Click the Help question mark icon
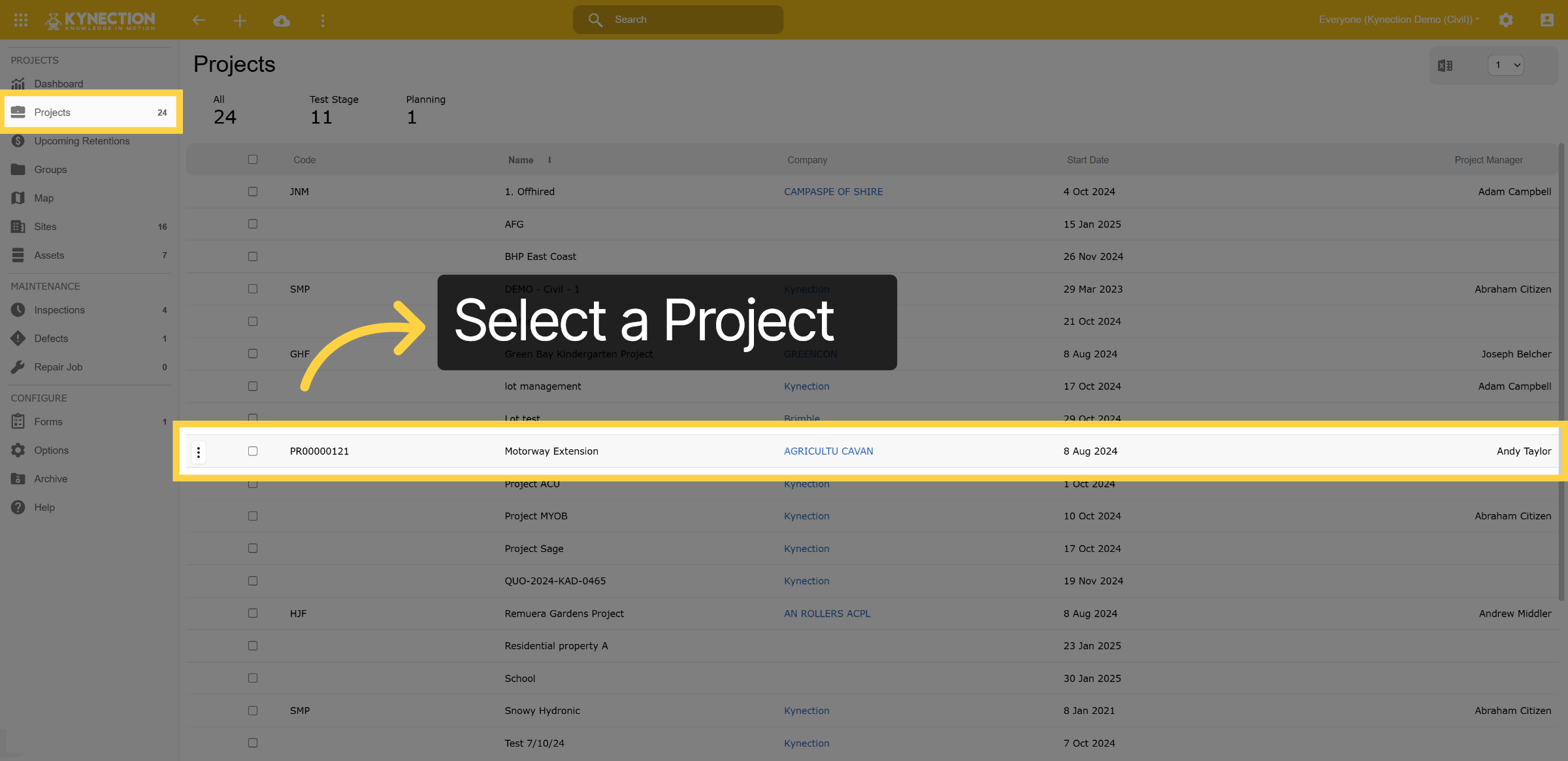This screenshot has height=761, width=1568. (18, 508)
